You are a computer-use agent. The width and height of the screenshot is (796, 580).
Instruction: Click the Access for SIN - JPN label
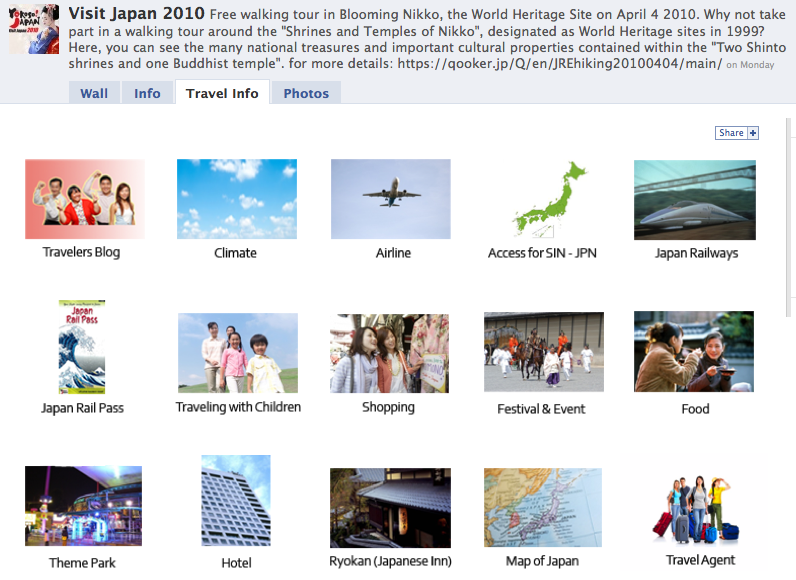point(542,253)
